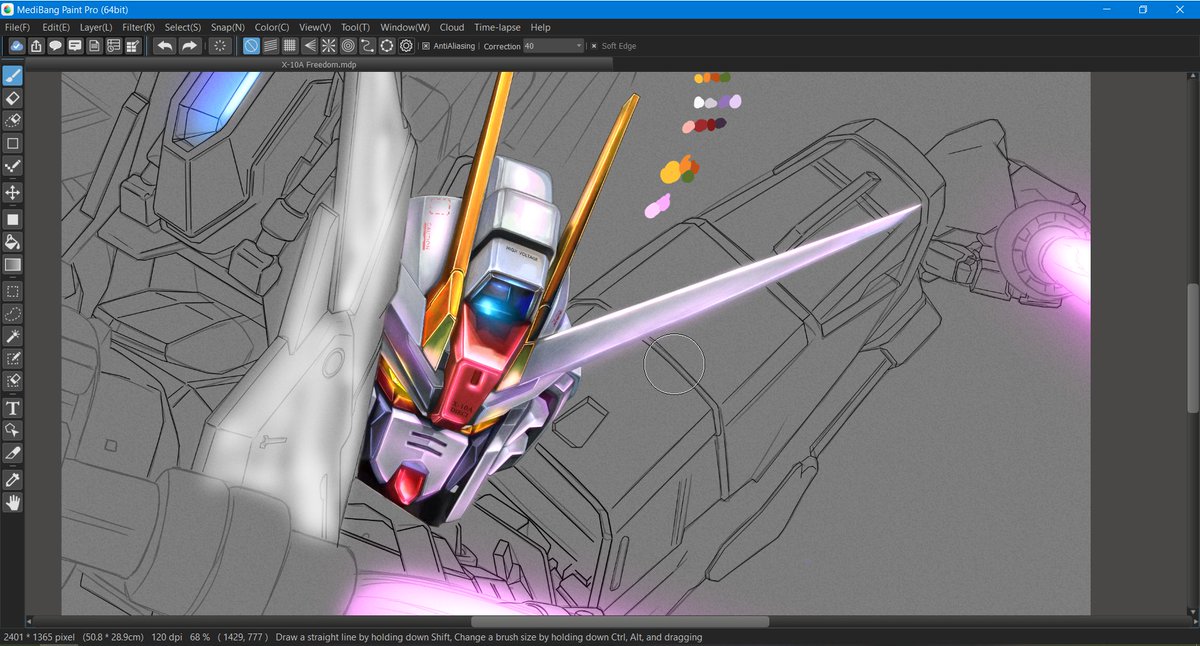1200x646 pixels.
Task: Open the Snap menu
Action: coord(227,27)
